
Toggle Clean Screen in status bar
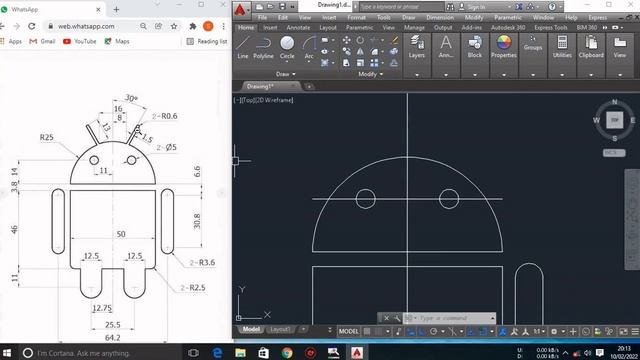click(623, 331)
